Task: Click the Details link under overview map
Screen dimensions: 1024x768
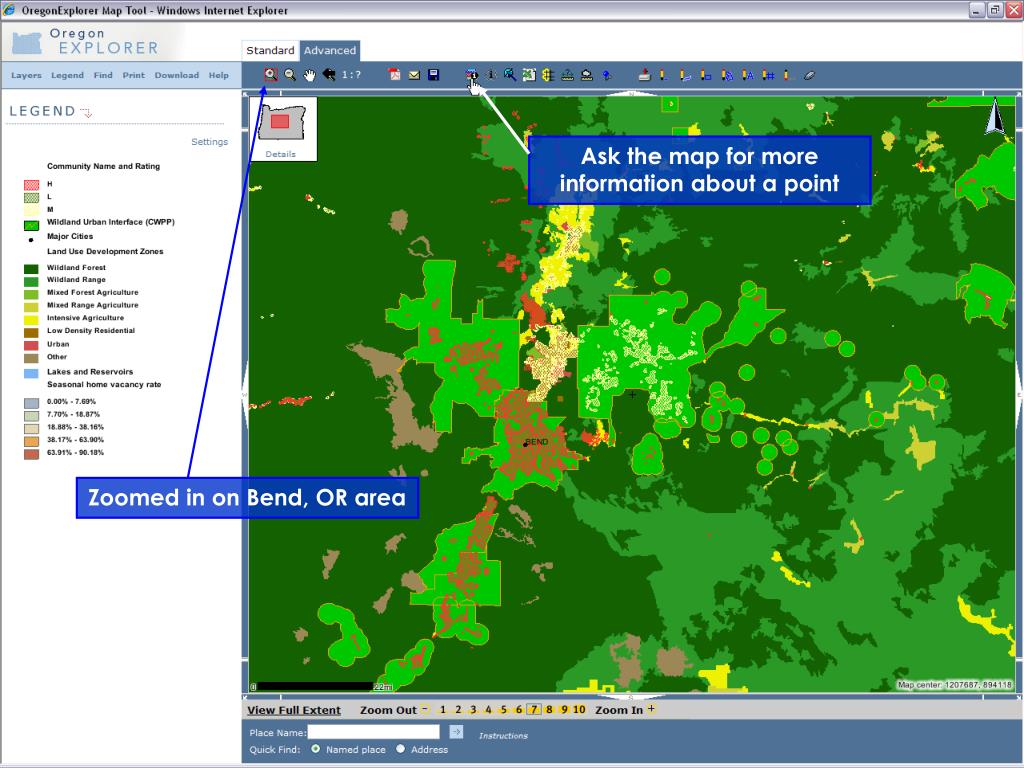Action: [281, 154]
